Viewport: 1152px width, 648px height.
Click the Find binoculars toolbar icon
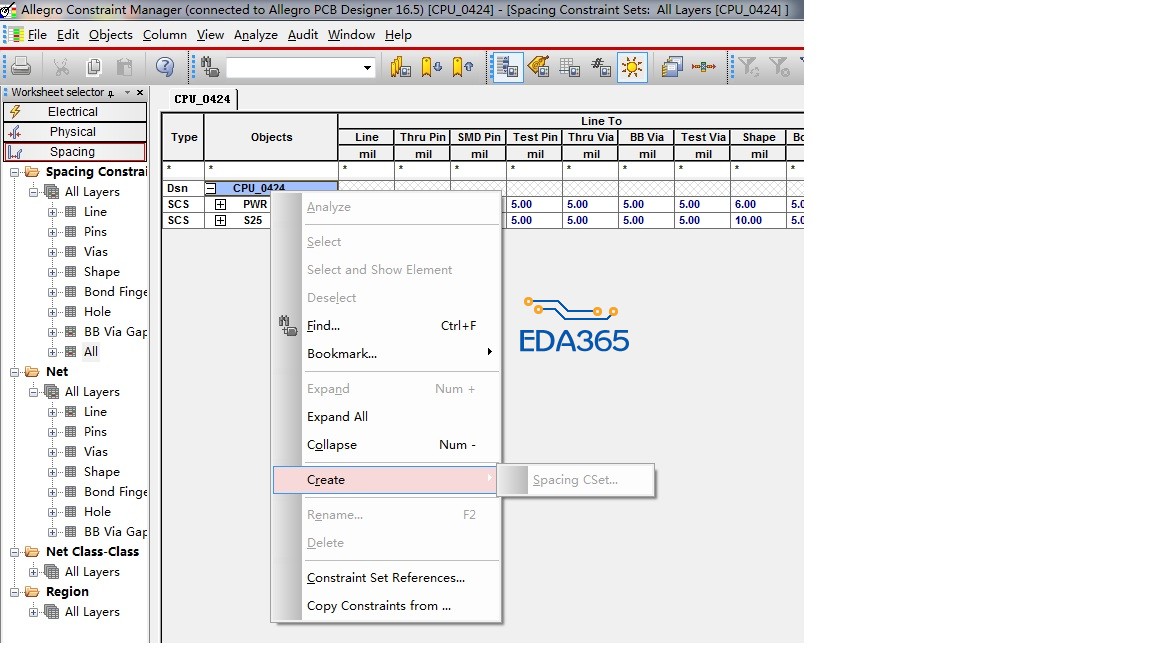(210, 67)
